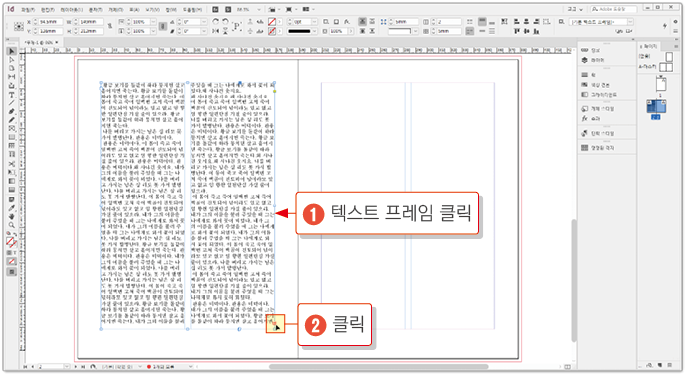This screenshot has width=685, height=375.
Task: Select the Selection tool (black arrow)
Action: point(12,51)
